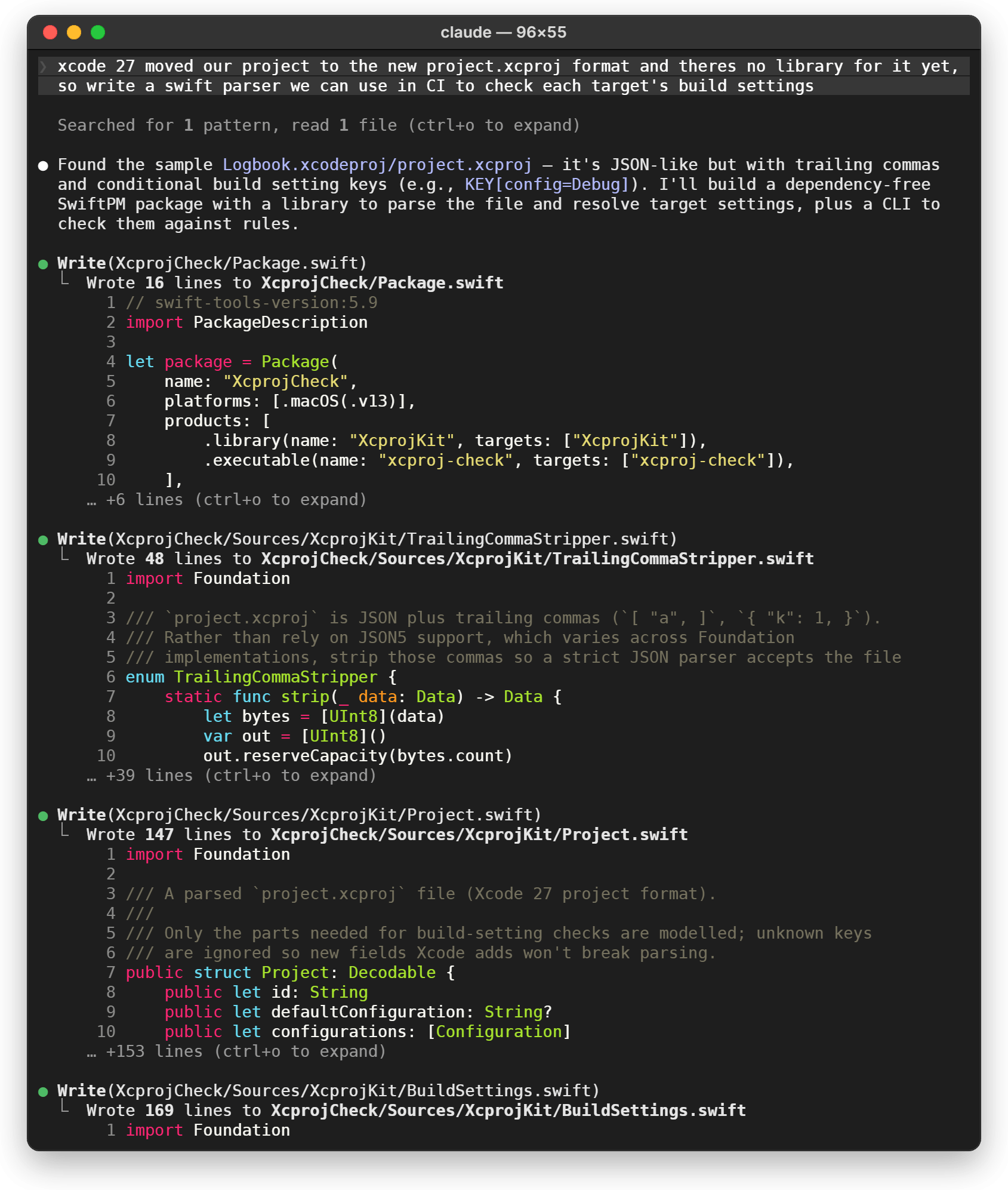Click the 'let bytes = [UInt8](data)' line
The height and width of the screenshot is (1190, 1008).
coord(324,717)
